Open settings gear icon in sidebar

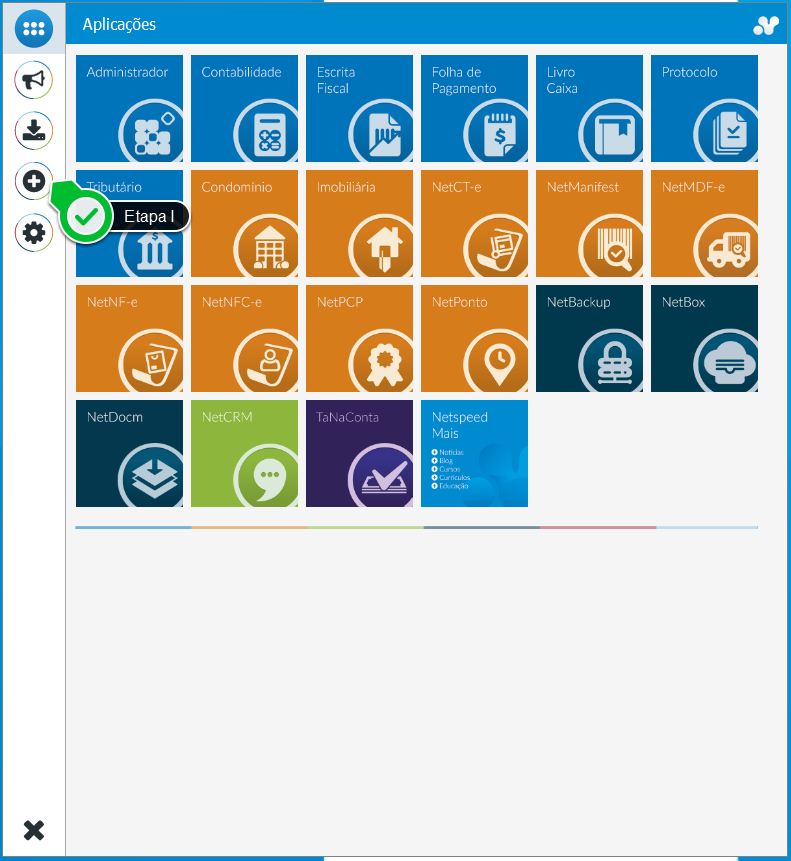coord(34,233)
